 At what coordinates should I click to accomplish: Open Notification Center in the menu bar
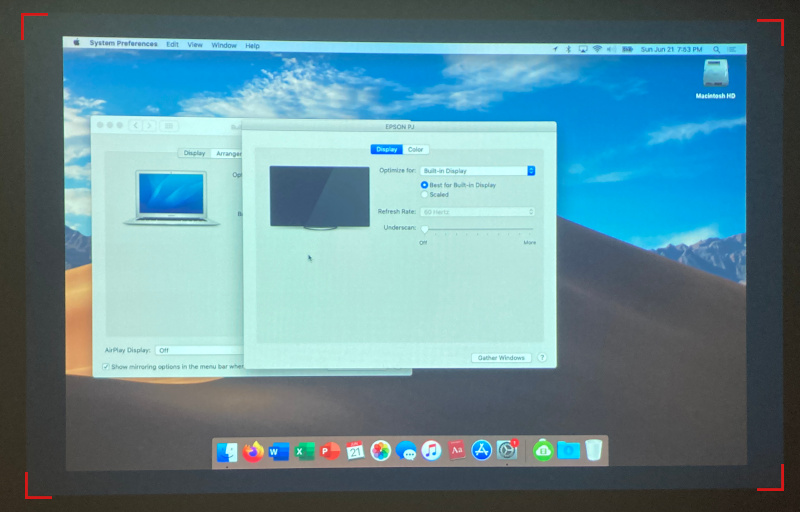[x=732, y=49]
